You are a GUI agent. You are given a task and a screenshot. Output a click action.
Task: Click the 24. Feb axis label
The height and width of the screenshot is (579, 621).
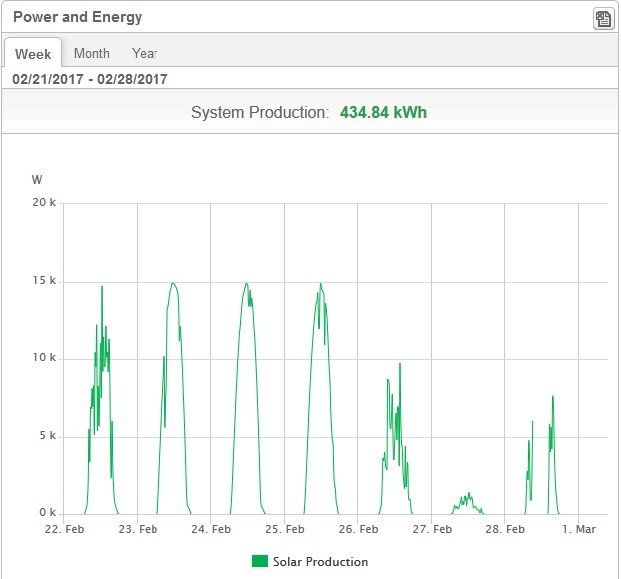(x=211, y=529)
